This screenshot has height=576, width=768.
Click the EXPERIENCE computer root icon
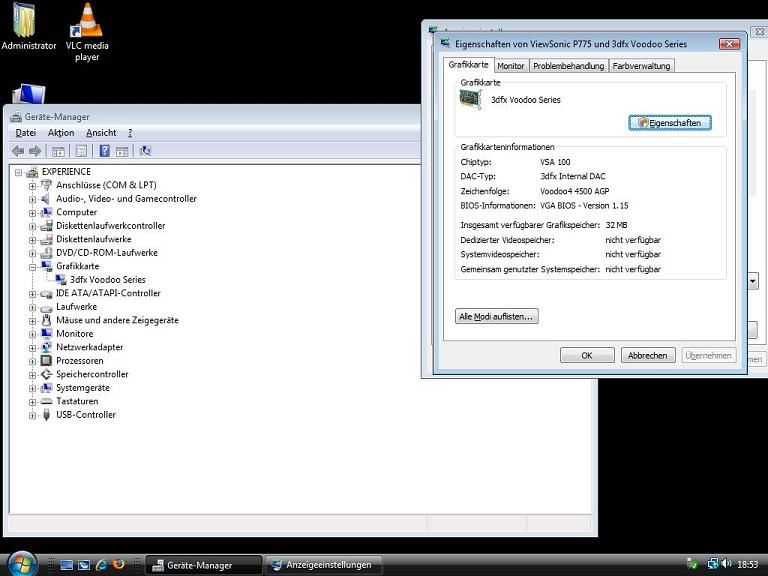(32, 172)
